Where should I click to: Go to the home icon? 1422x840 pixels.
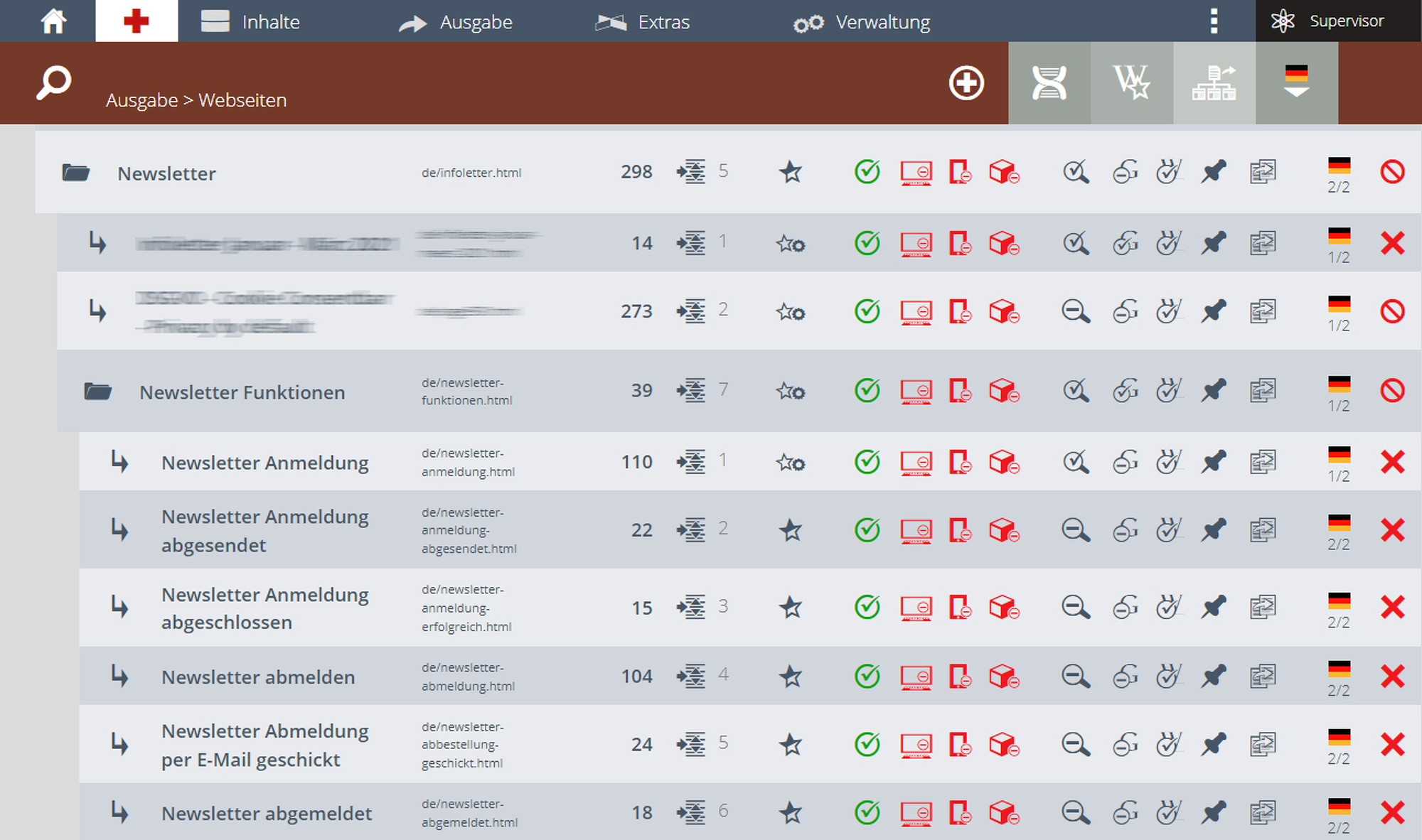(53, 21)
